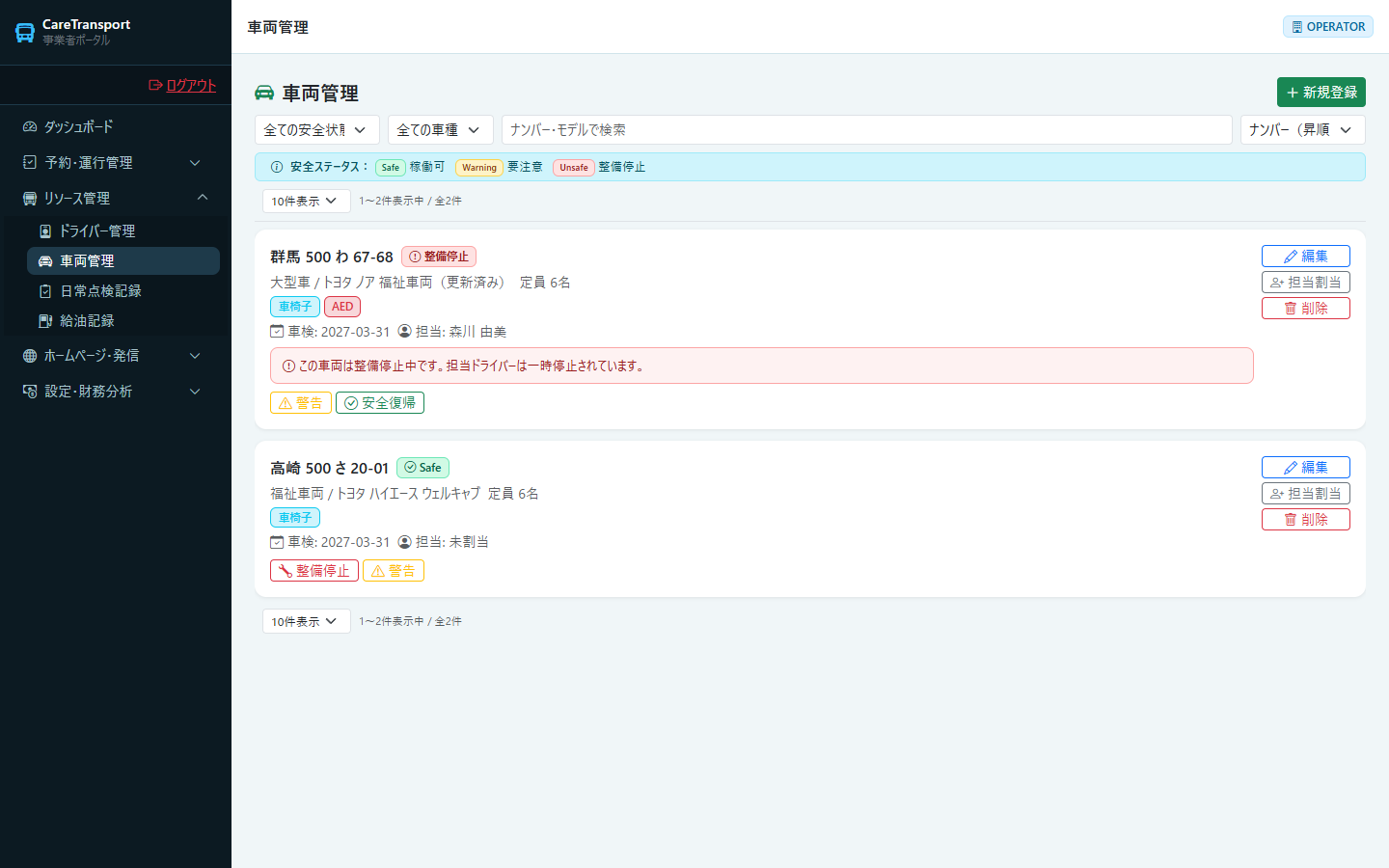This screenshot has width=1389, height=868.
Task: Click the リソース管理 bus icon
Action: (30, 198)
